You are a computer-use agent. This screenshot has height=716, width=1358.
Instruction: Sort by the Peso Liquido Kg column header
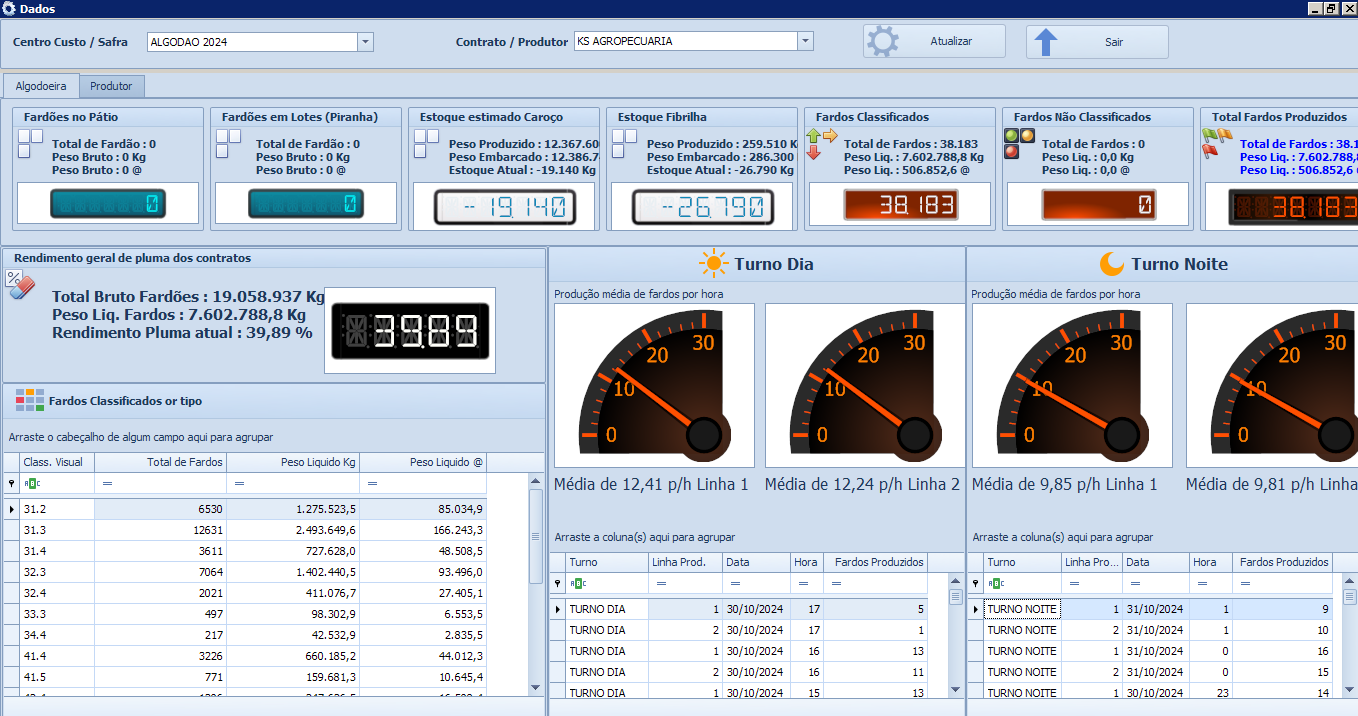(292, 462)
